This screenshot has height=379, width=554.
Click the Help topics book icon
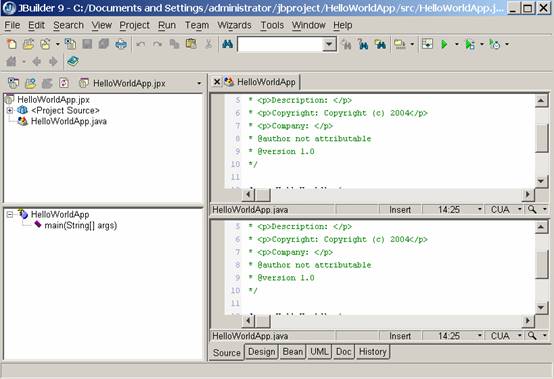click(73, 61)
